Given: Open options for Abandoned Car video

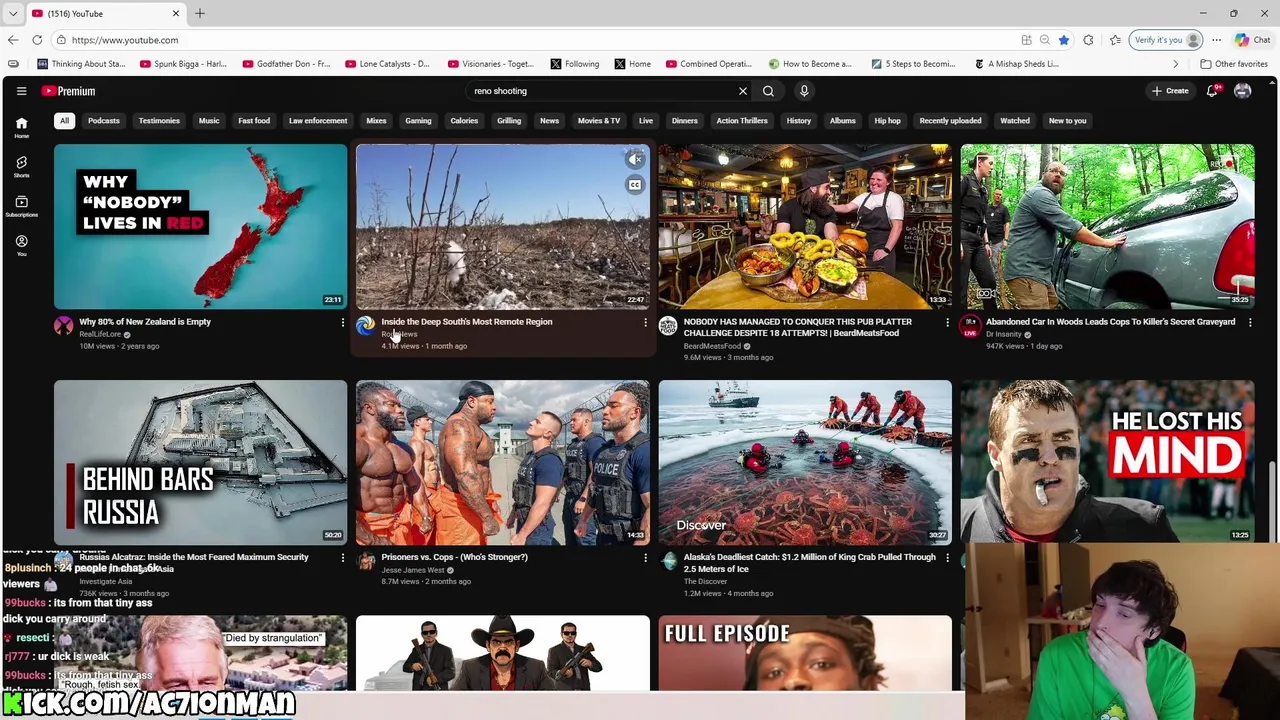Looking at the screenshot, I should 1249,322.
